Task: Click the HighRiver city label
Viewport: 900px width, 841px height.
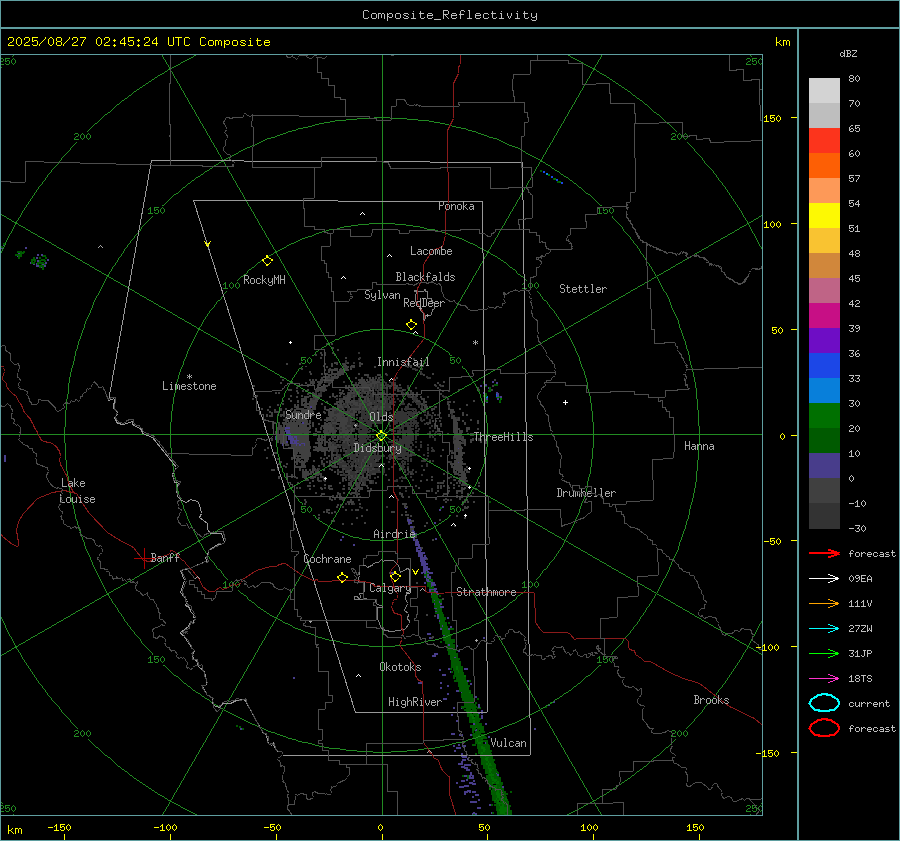Action: (x=415, y=702)
